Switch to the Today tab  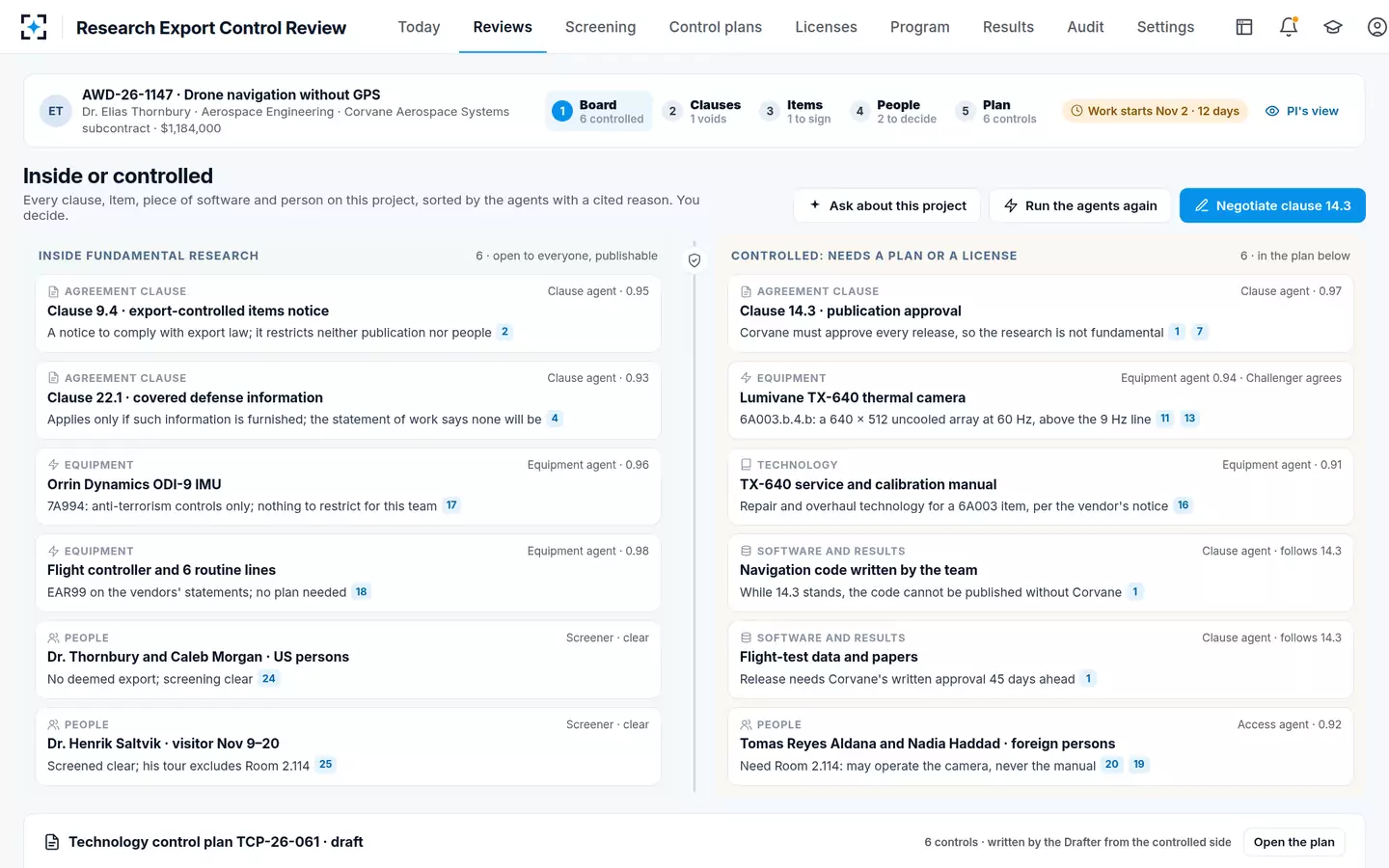click(419, 27)
